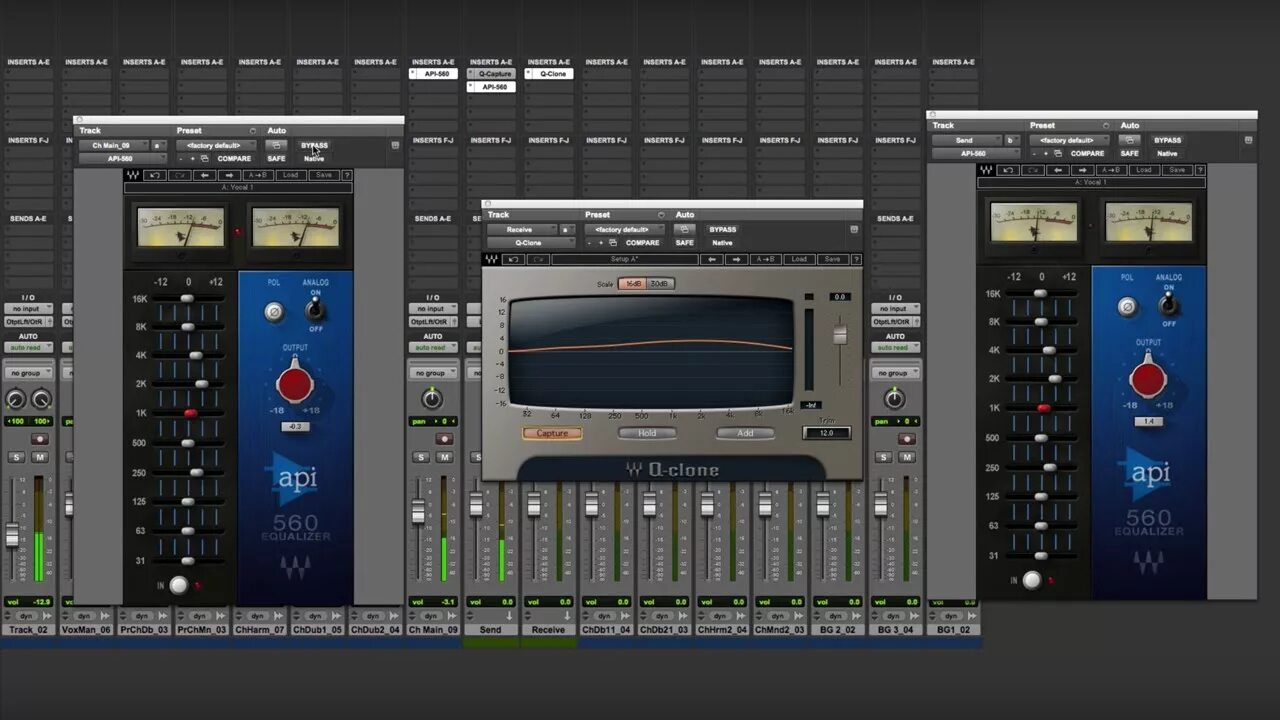Select the Receive track name
This screenshot has width=1280, height=720.
[548, 630]
